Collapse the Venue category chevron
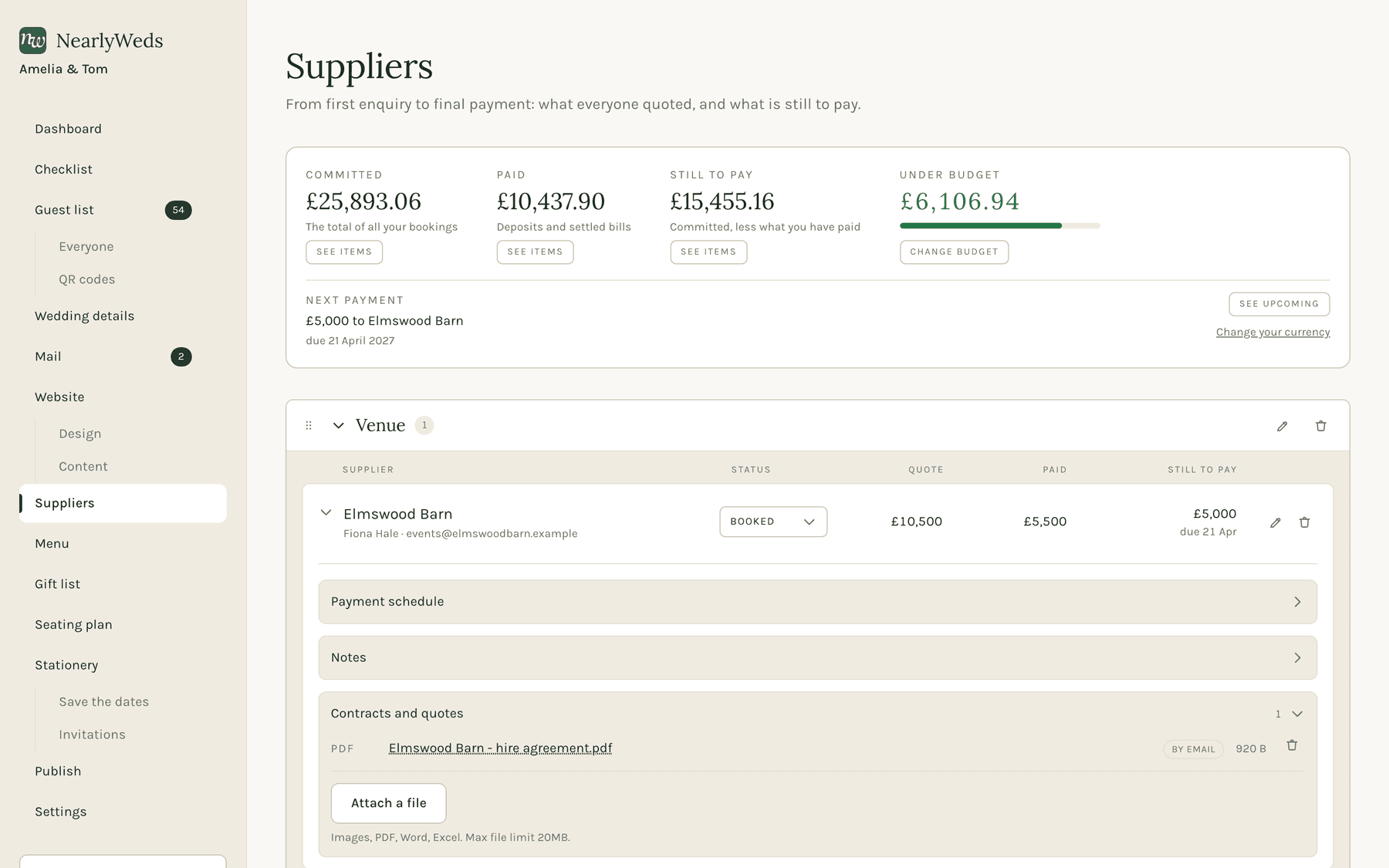The width and height of the screenshot is (1389, 868). [338, 425]
